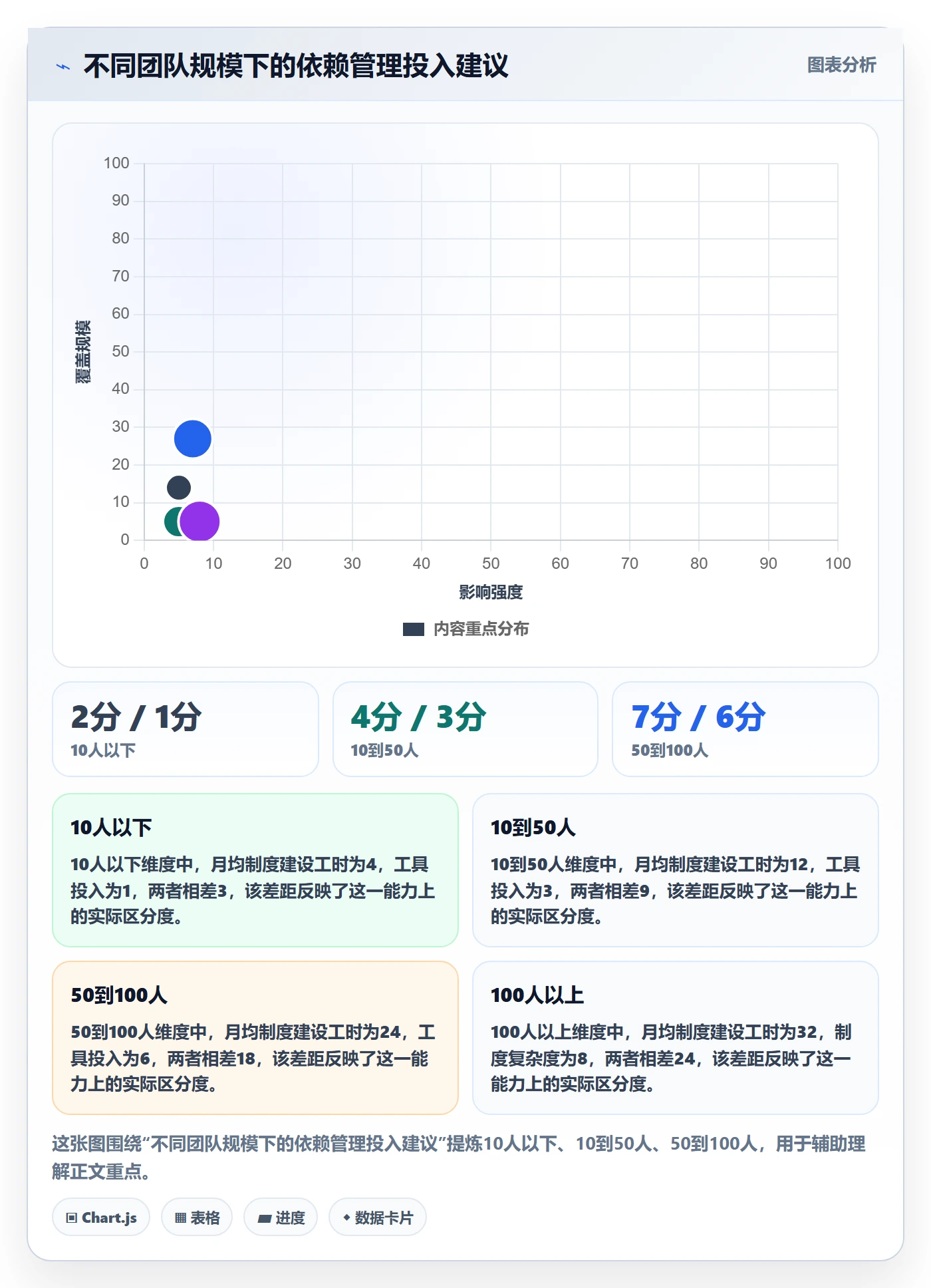Viewport: 931px width, 1288px height.
Task: Click the paragraph mentioning 两者相差18
Action: pyautogui.click(x=253, y=1058)
